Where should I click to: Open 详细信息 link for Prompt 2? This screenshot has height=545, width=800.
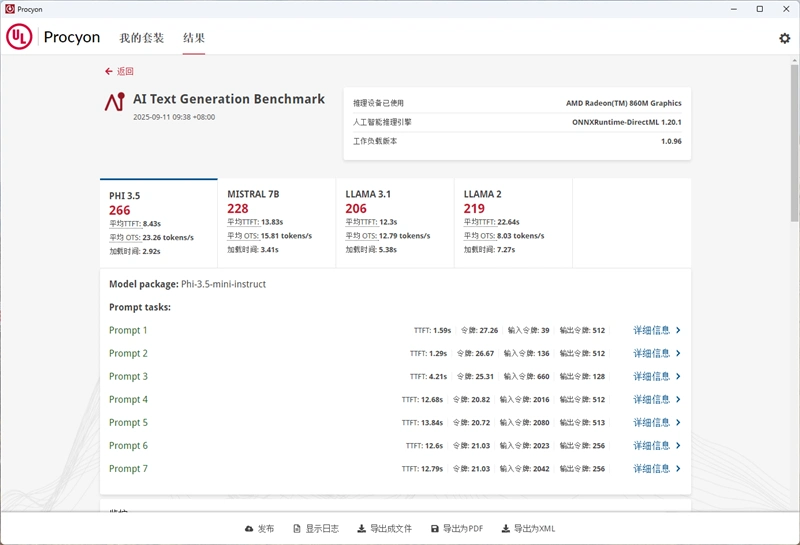[652, 353]
